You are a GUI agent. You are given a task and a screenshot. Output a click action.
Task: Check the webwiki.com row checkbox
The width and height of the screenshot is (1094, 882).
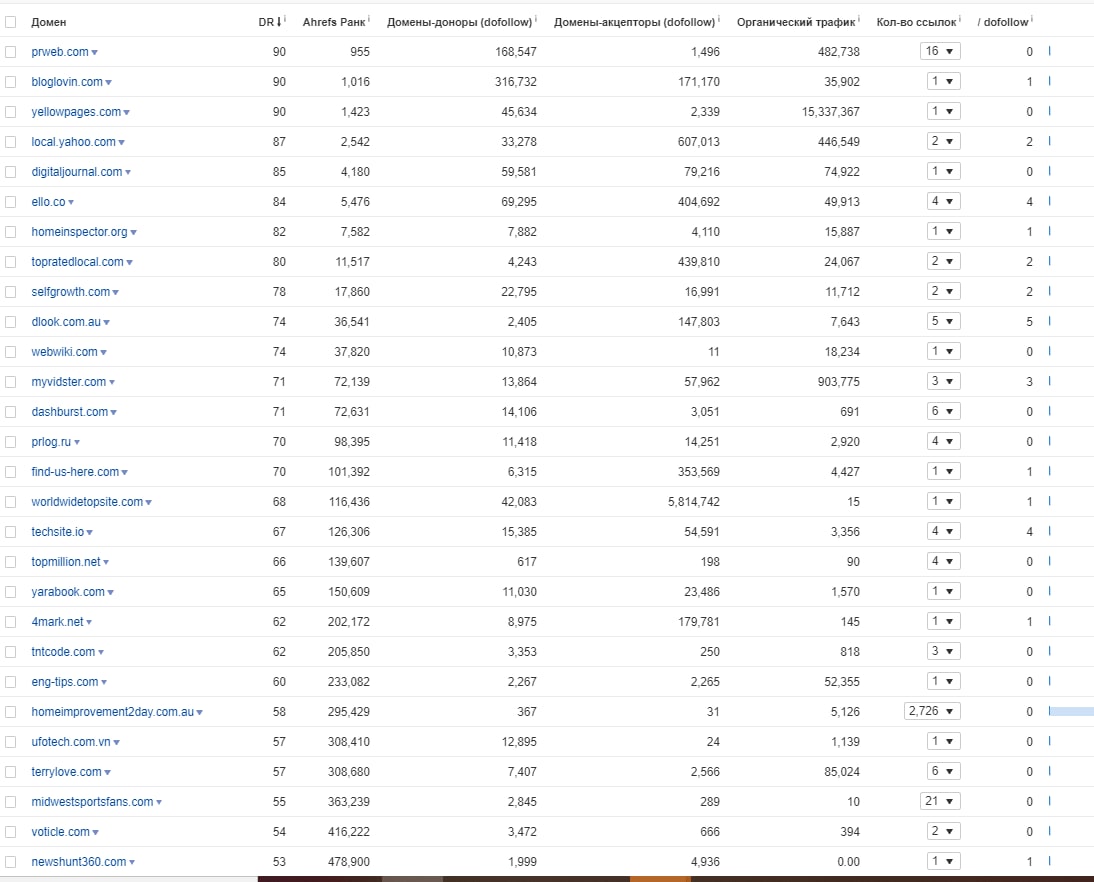(10, 352)
